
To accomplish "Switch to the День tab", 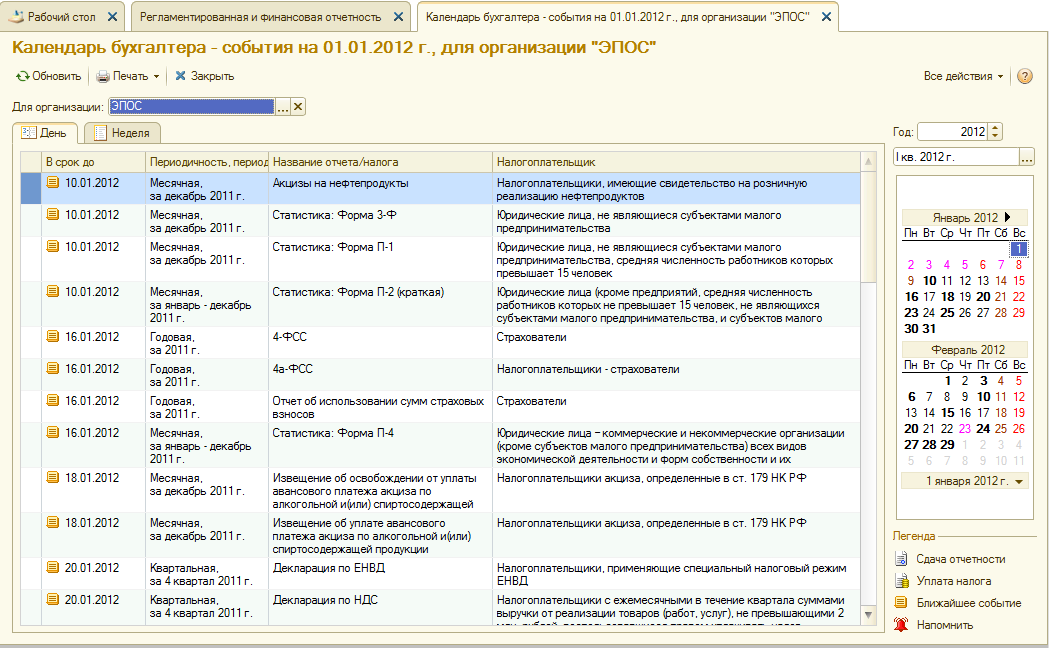I will coord(45,133).
